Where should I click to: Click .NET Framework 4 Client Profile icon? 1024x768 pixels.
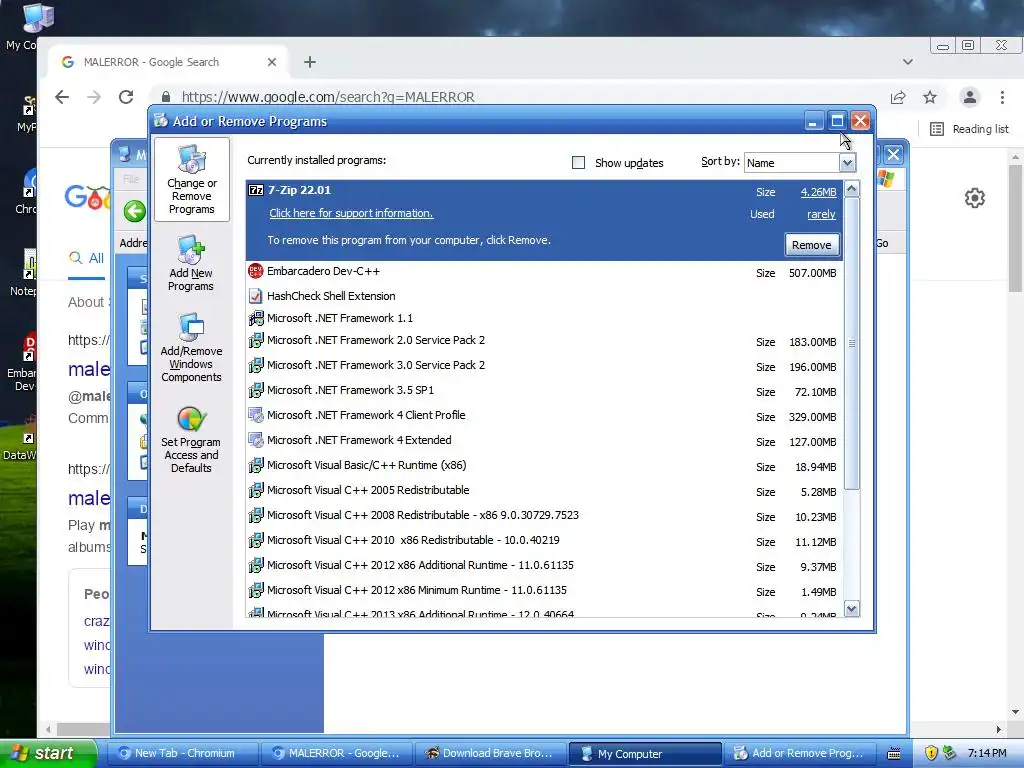tap(256, 415)
